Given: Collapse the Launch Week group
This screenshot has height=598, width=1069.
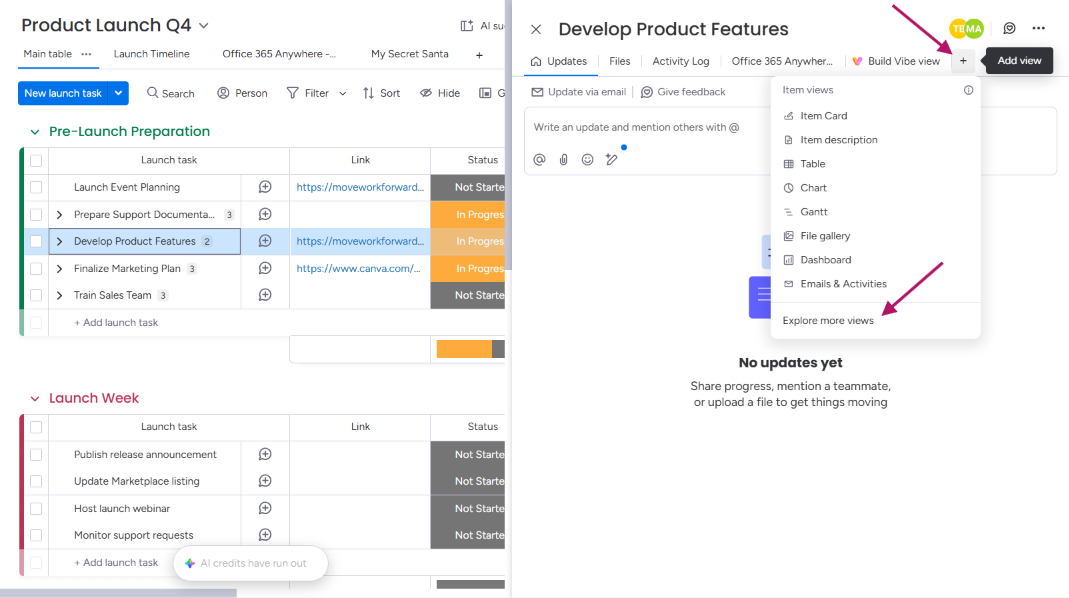Looking at the screenshot, I should click(x=35, y=398).
